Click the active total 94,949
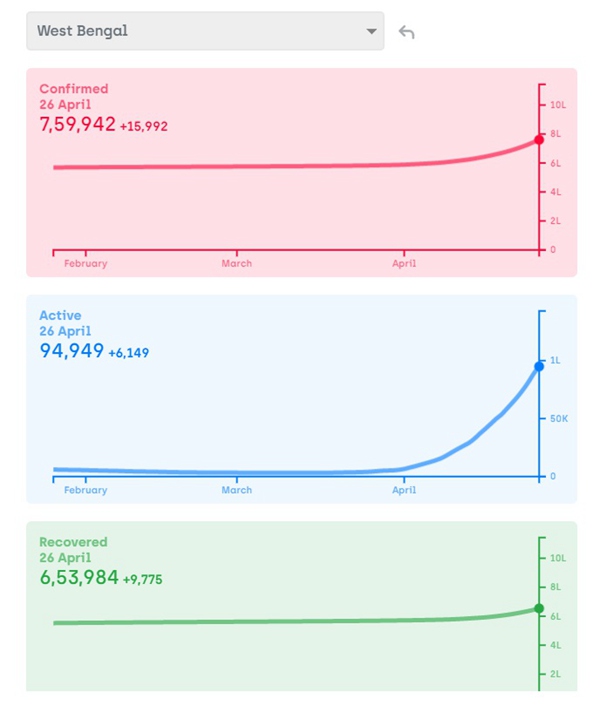Image resolution: width=600 pixels, height=706 pixels. point(71,351)
